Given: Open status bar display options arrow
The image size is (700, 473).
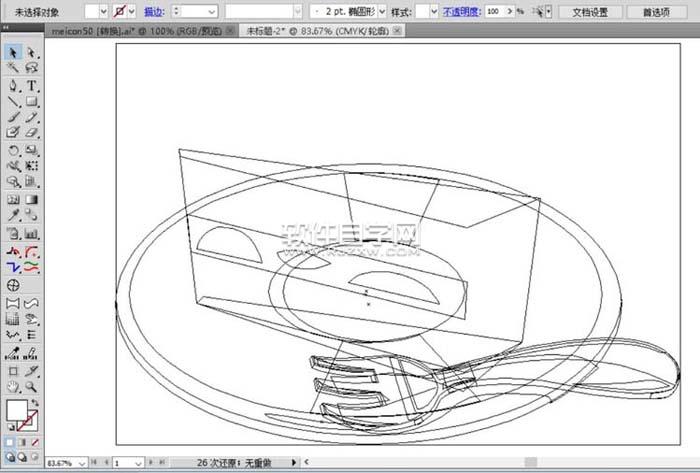Looking at the screenshot, I should click(294, 462).
